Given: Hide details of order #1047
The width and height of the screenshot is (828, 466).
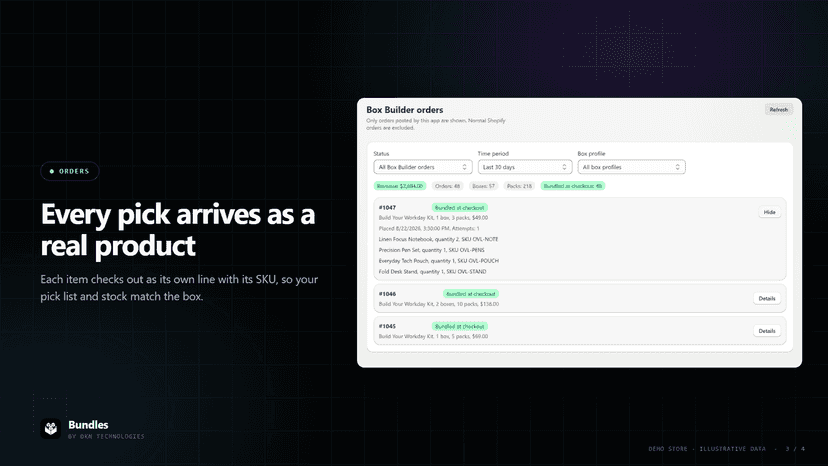Looking at the screenshot, I should [769, 212].
